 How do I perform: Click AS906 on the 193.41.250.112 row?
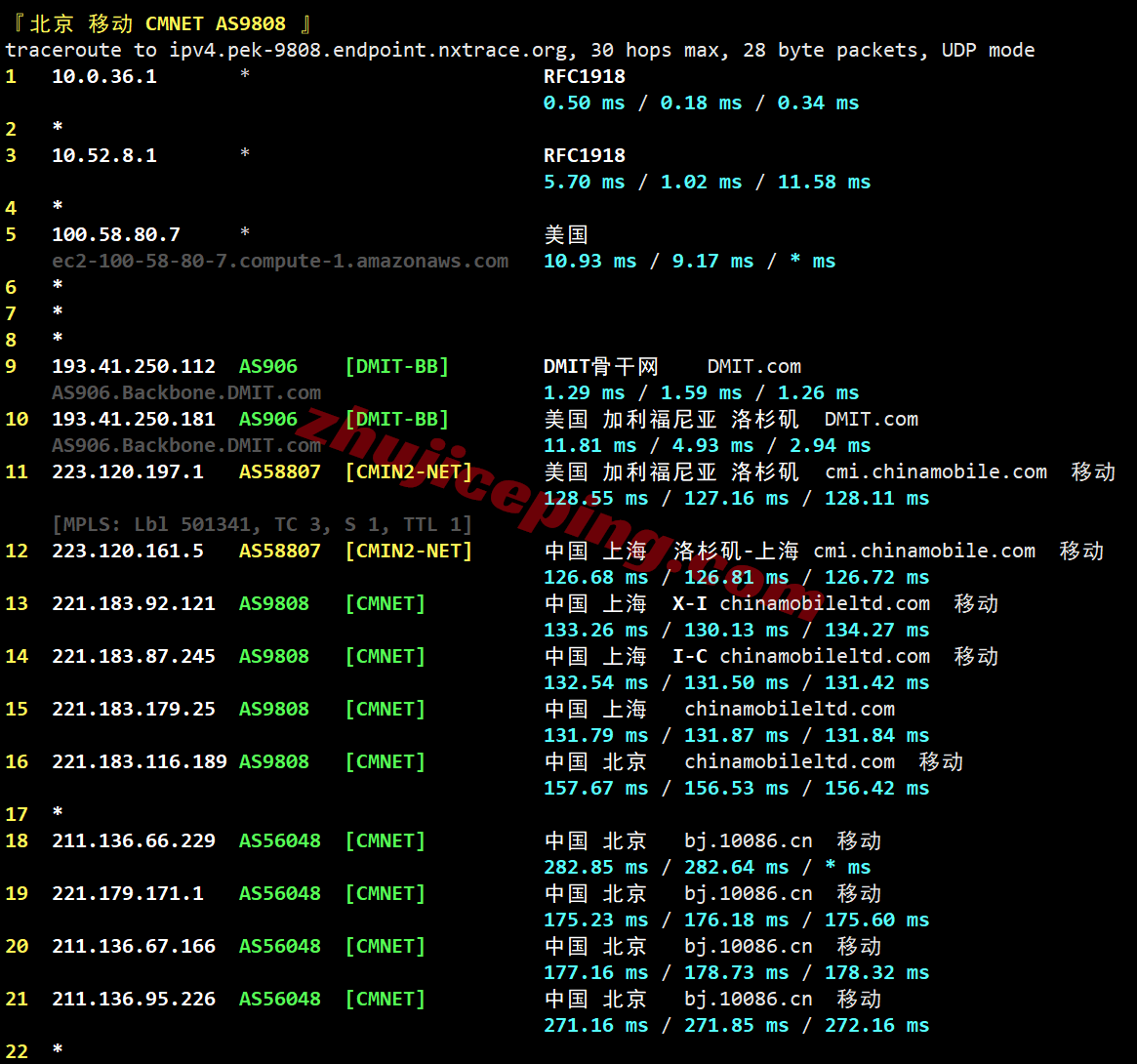[x=268, y=366]
